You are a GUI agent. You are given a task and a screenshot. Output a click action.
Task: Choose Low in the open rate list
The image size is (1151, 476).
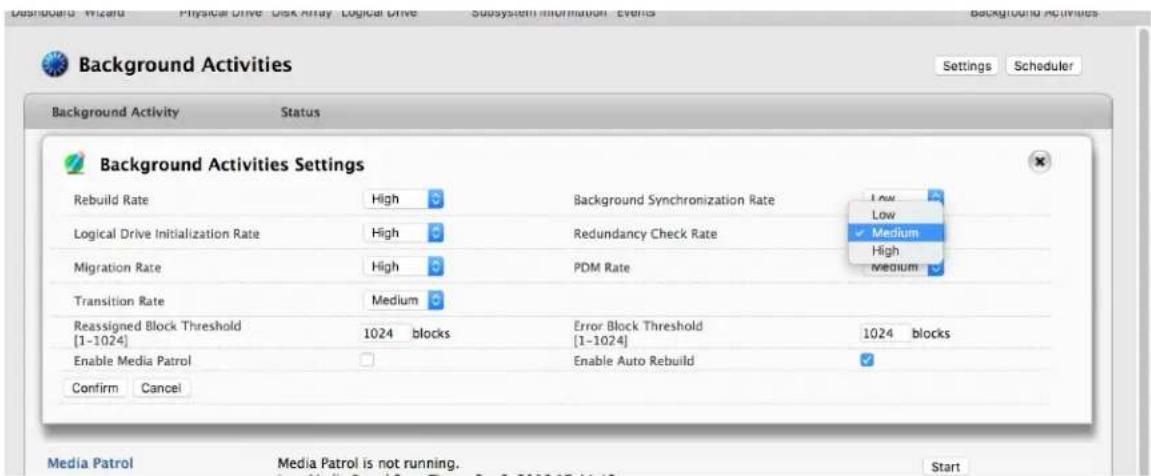pyautogui.click(x=896, y=214)
